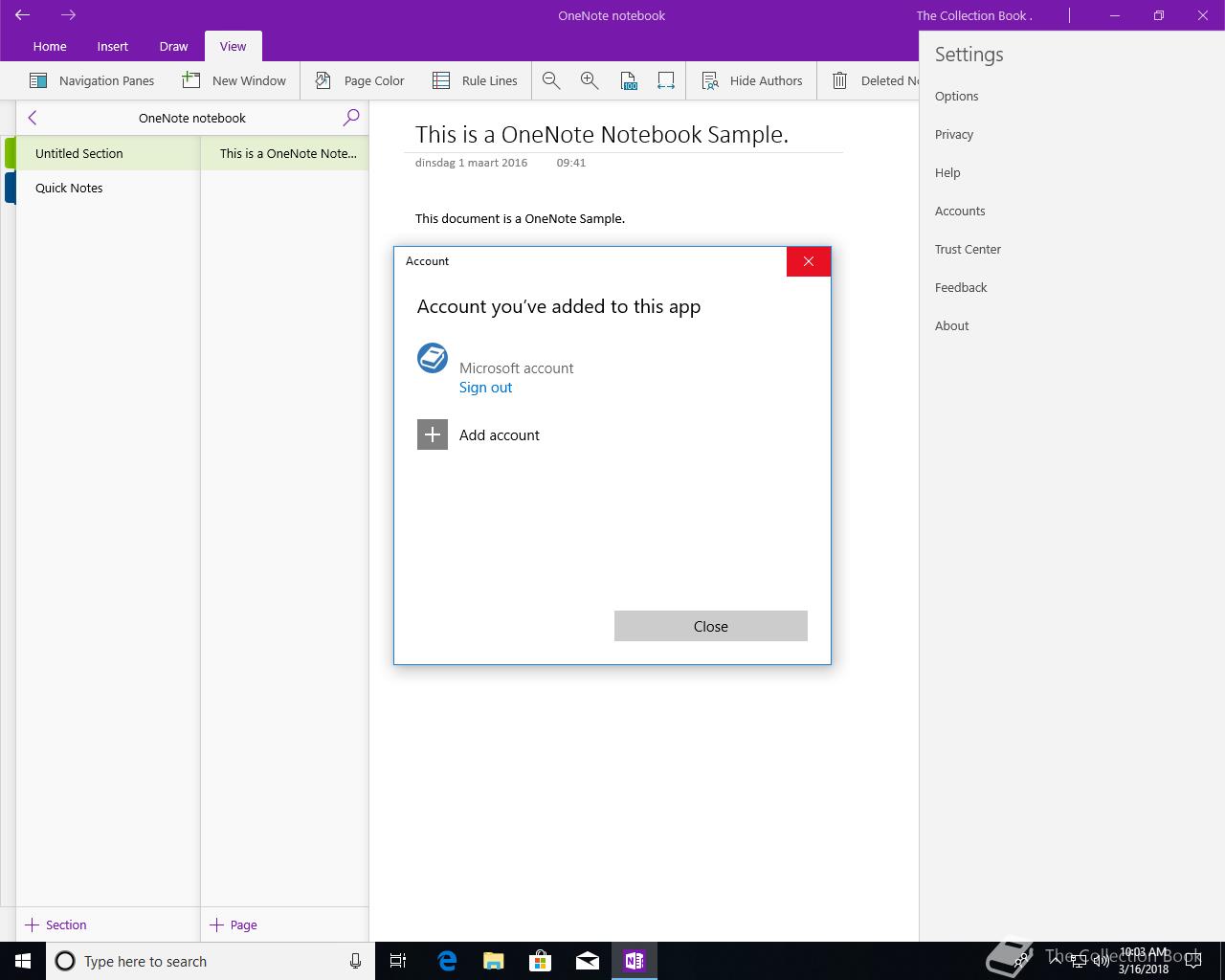Click the Page Width fit icon
The image size is (1225, 980).
666,81
